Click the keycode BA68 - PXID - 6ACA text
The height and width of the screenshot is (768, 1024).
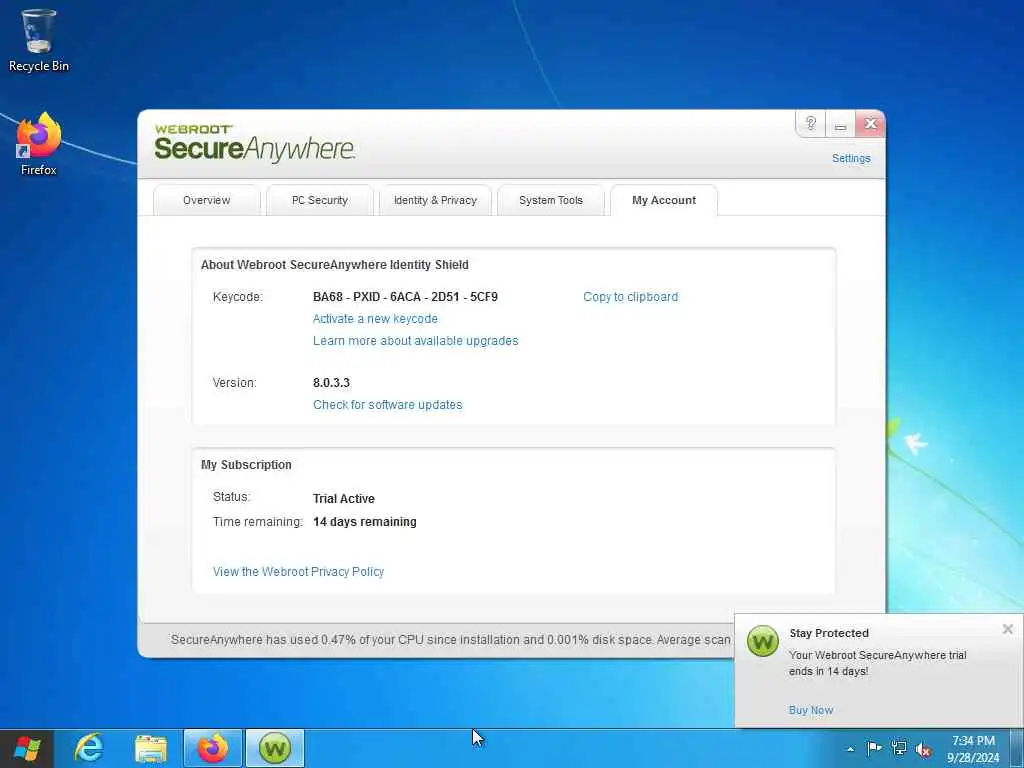coord(405,297)
